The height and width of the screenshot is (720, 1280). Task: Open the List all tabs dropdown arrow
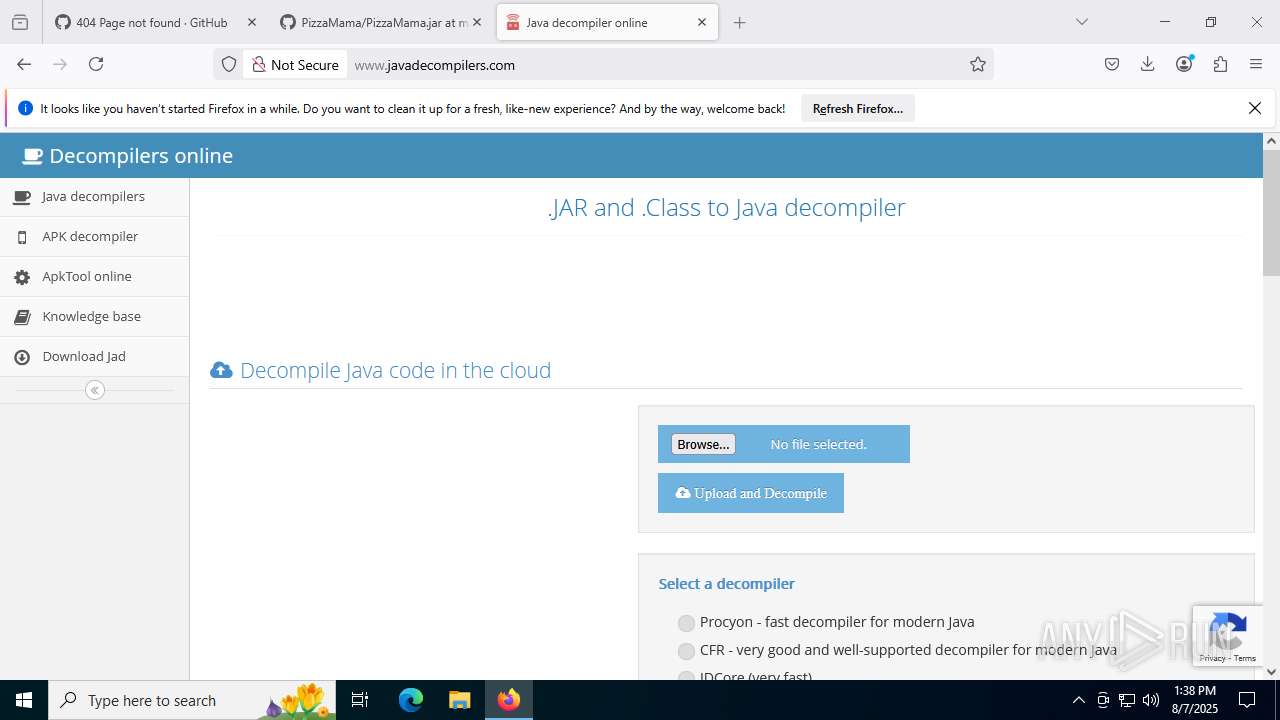click(x=1082, y=22)
